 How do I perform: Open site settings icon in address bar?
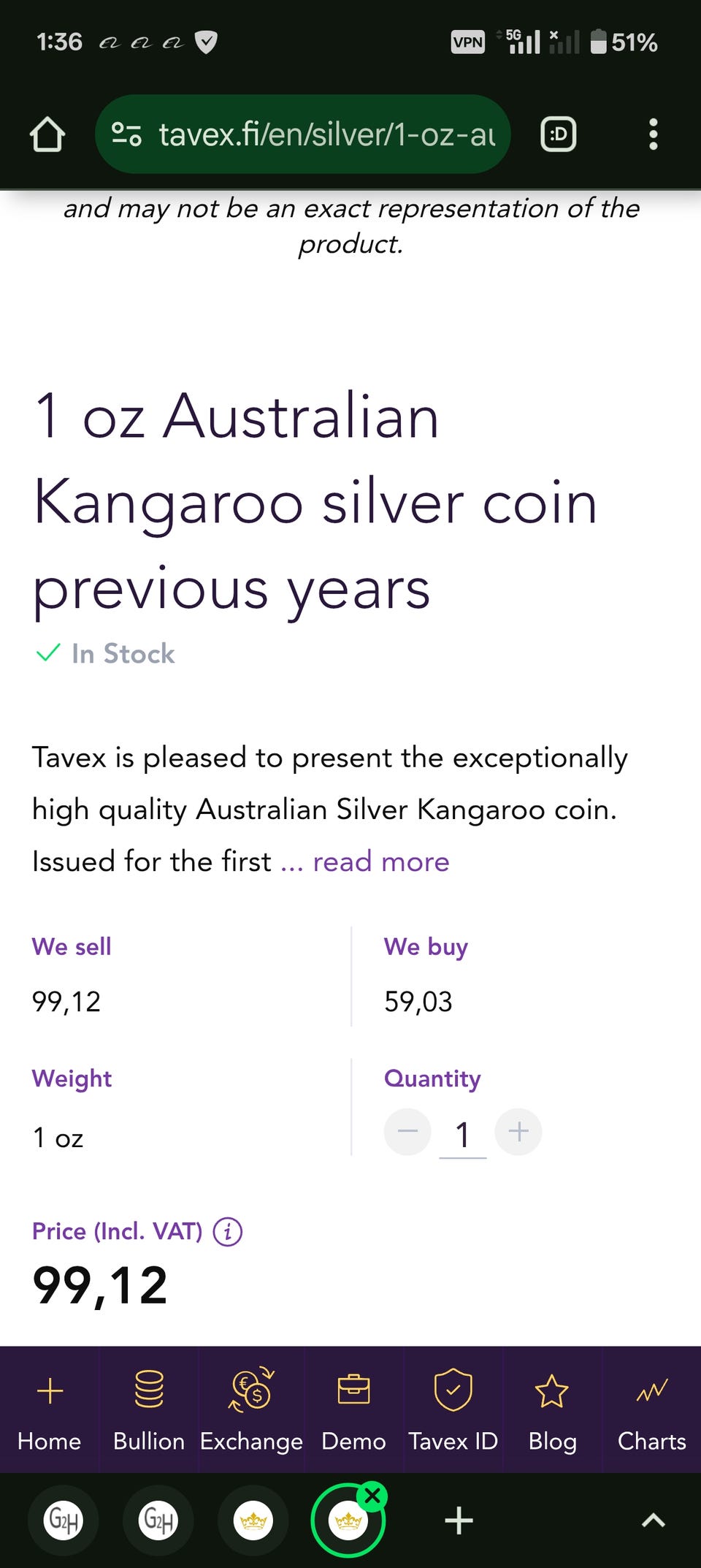coord(126,134)
